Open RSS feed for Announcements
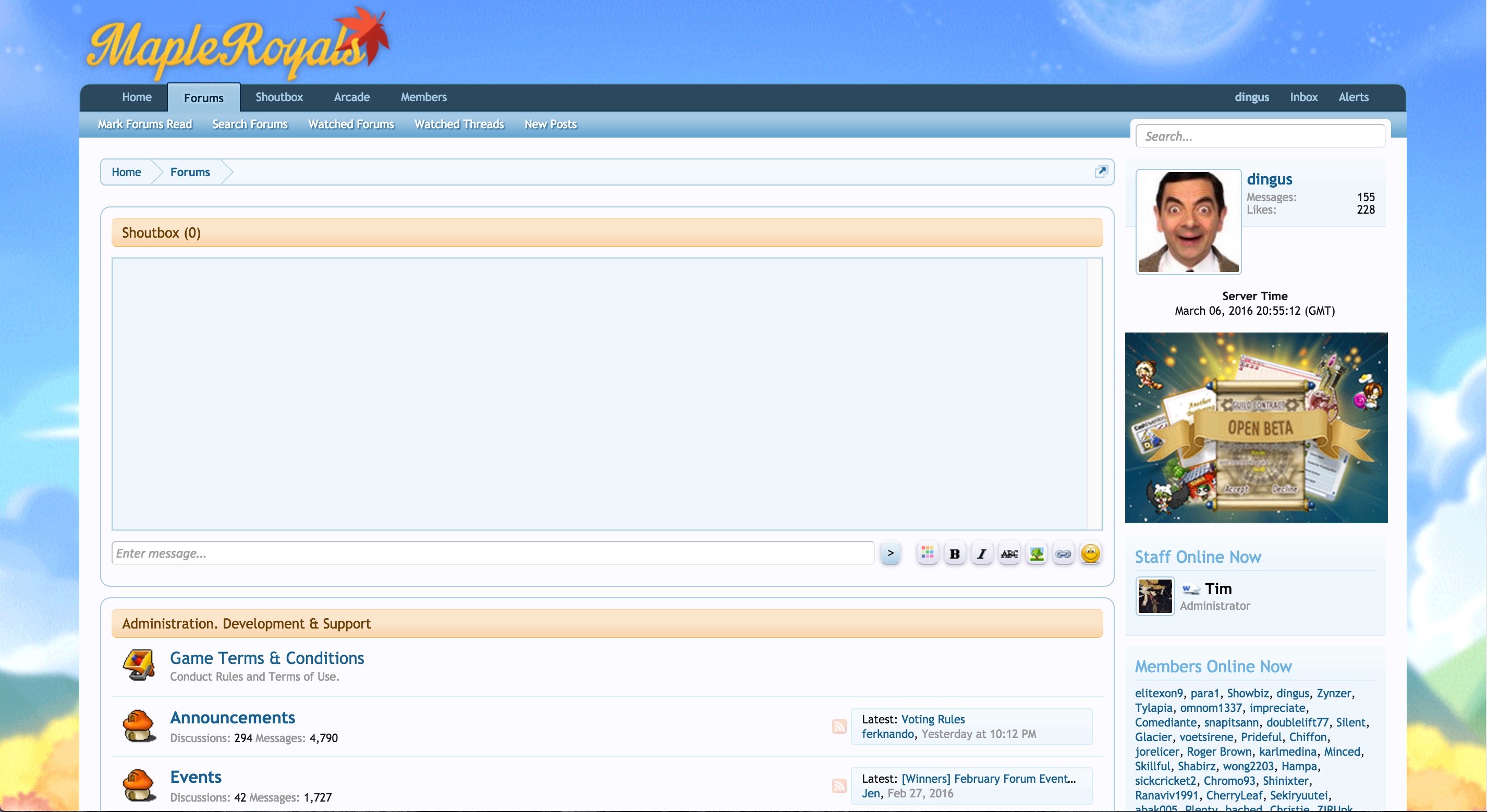 click(839, 726)
